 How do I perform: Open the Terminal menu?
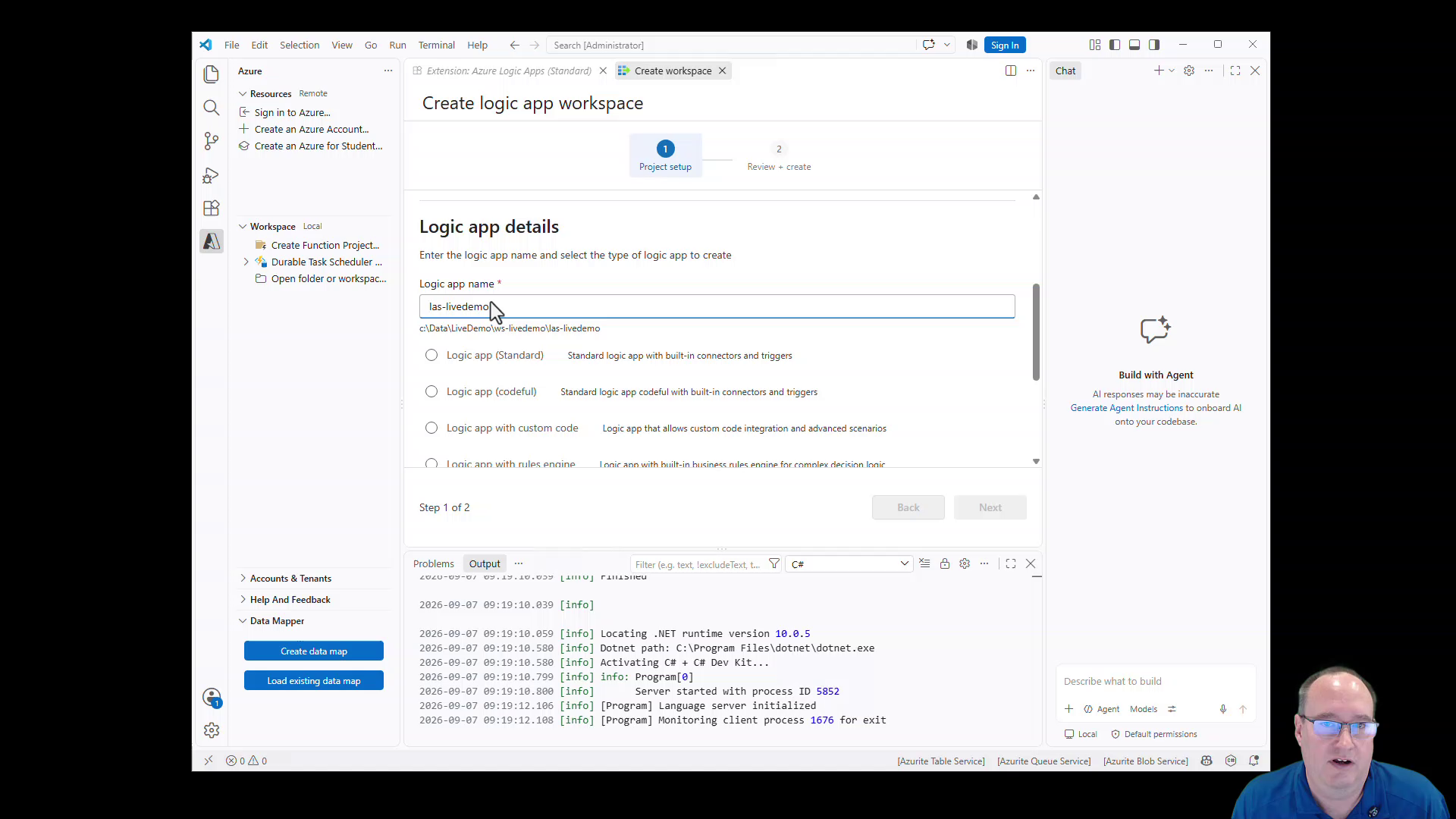(x=437, y=45)
